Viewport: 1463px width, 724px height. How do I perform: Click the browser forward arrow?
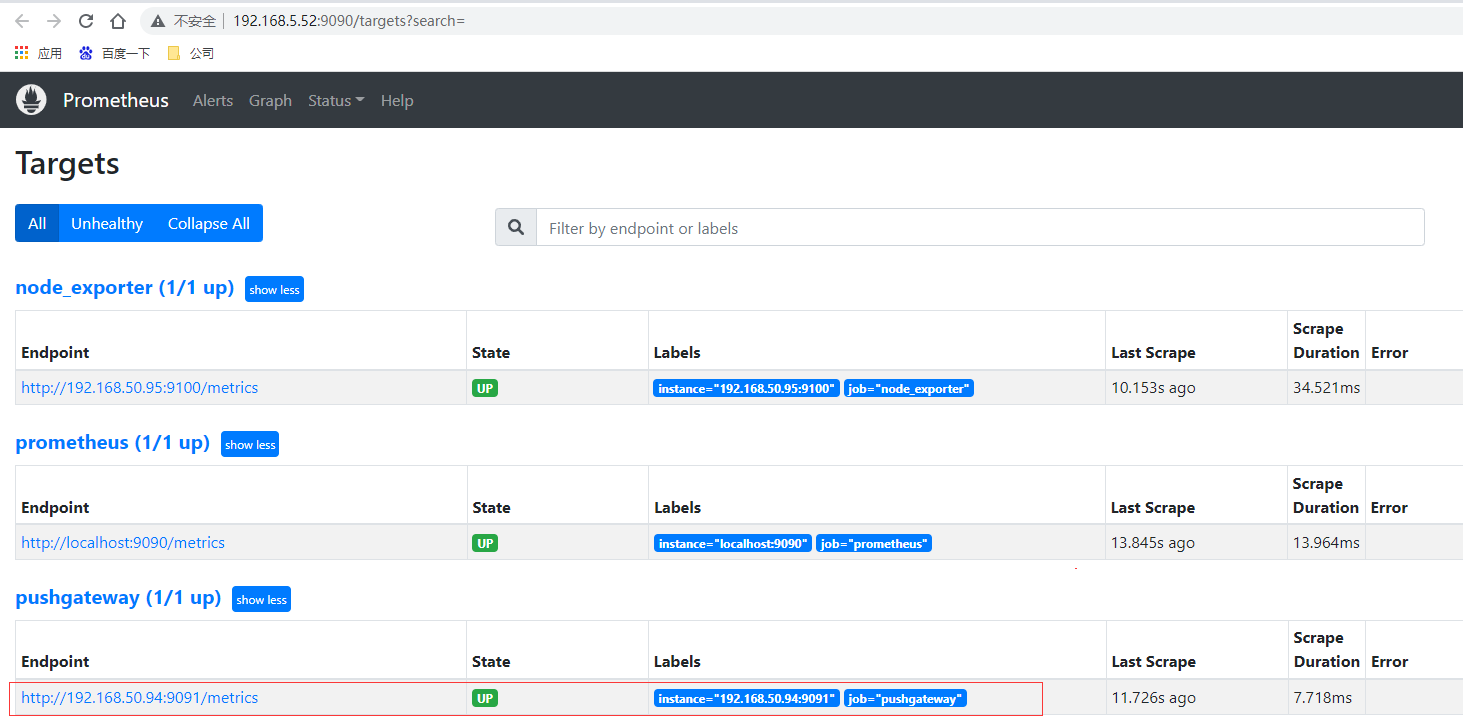pos(54,21)
